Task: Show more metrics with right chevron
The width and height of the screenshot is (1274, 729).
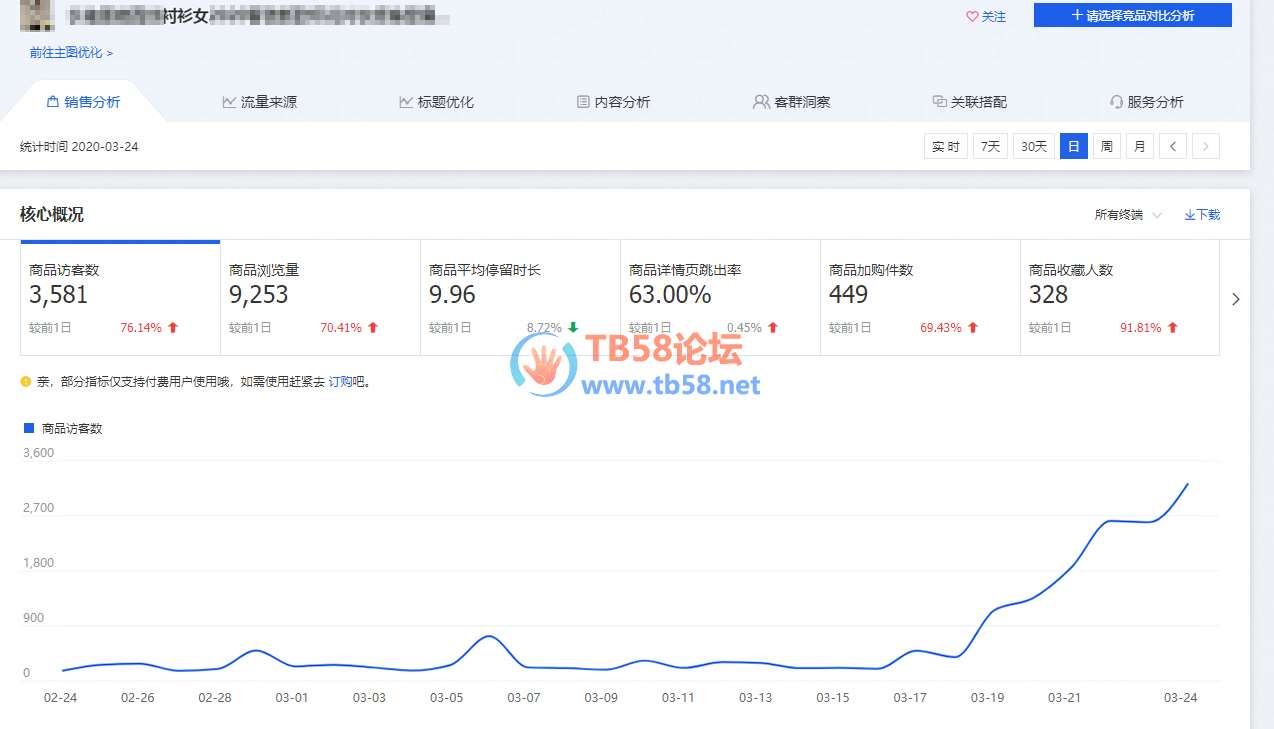Action: [x=1236, y=299]
